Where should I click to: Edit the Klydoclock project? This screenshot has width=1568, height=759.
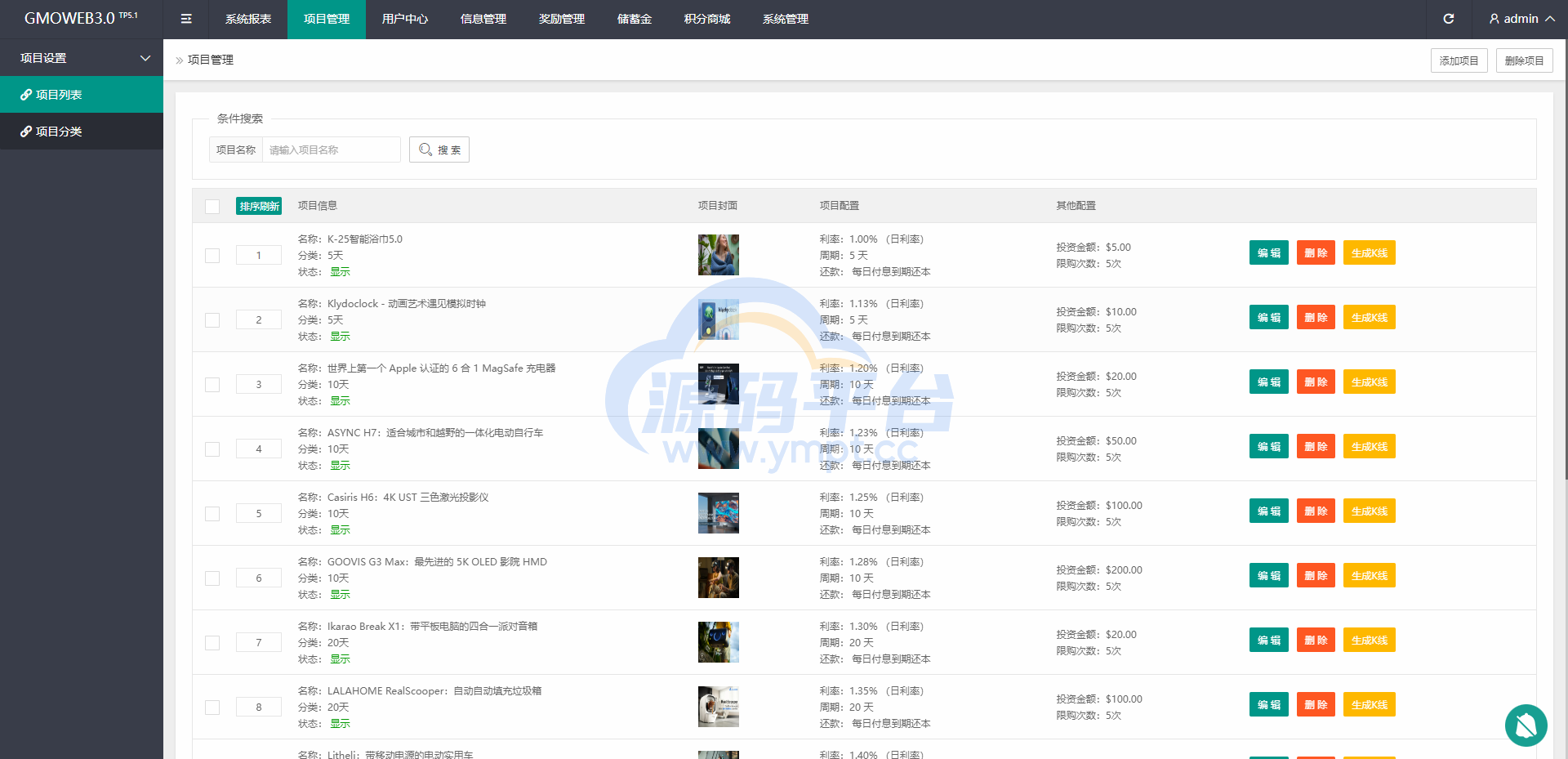pos(1269,317)
